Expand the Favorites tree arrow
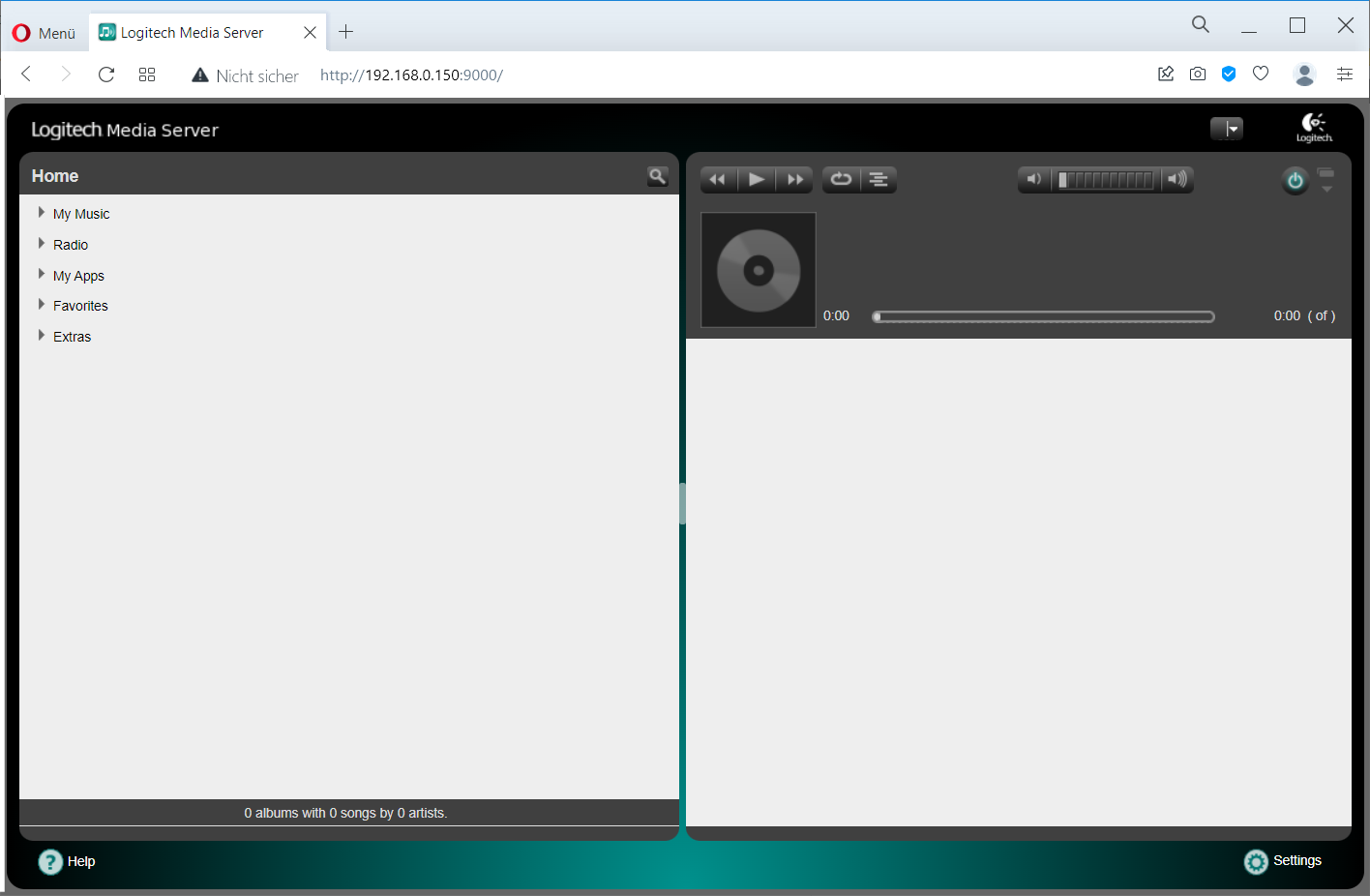Screen dimensions: 1370x896 (41, 305)
